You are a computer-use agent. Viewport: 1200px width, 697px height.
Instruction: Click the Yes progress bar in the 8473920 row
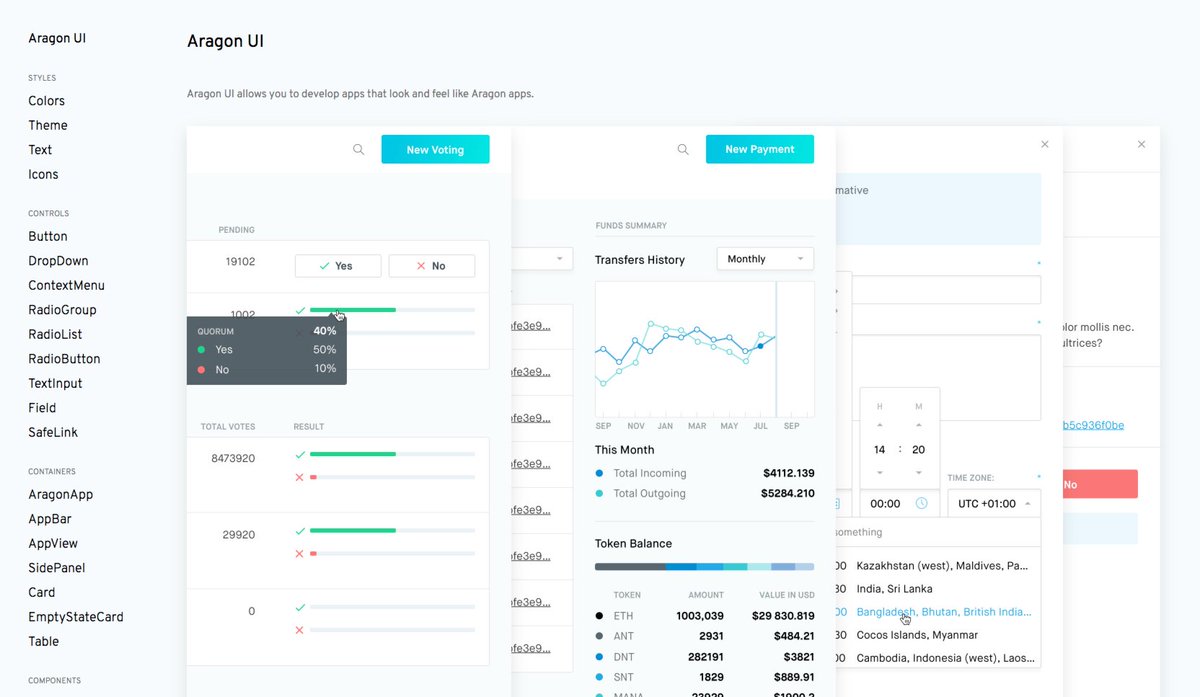click(x=392, y=454)
